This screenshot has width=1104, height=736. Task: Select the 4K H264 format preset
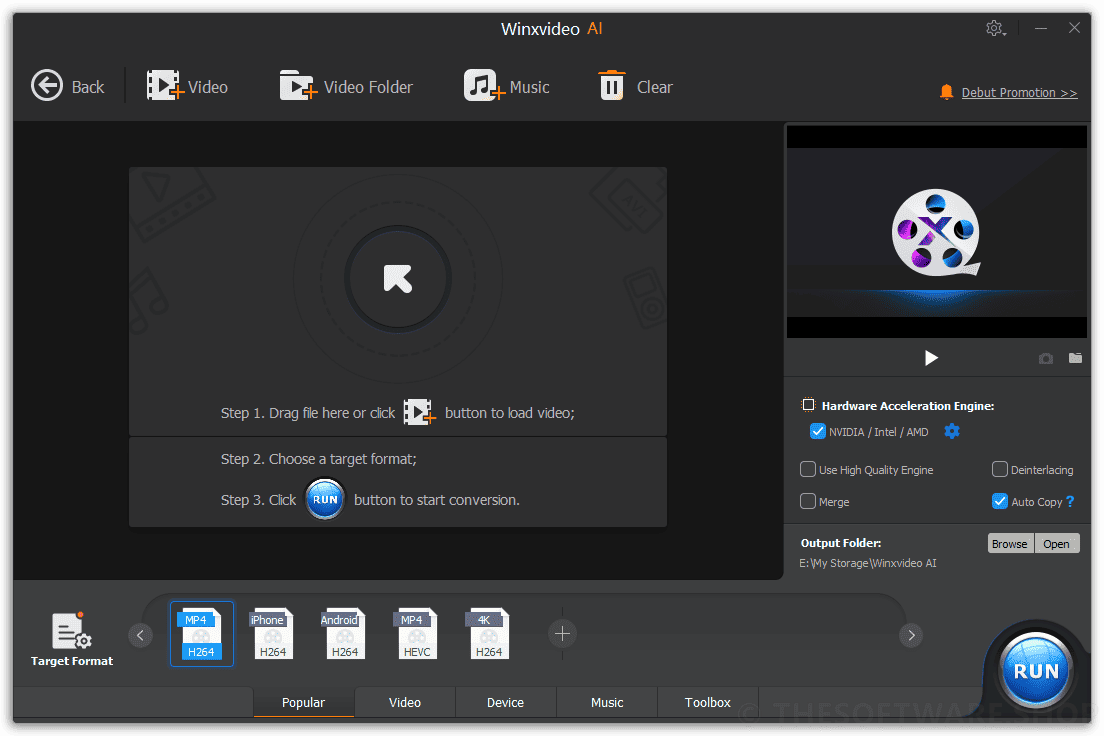pyautogui.click(x=488, y=634)
